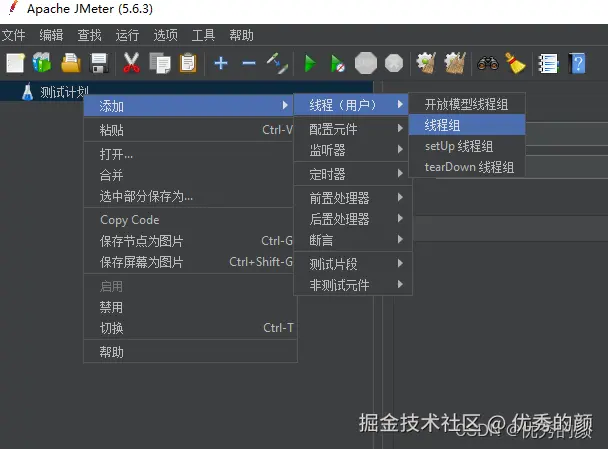
Task: Select the test plan flask tree node
Action: point(56,92)
